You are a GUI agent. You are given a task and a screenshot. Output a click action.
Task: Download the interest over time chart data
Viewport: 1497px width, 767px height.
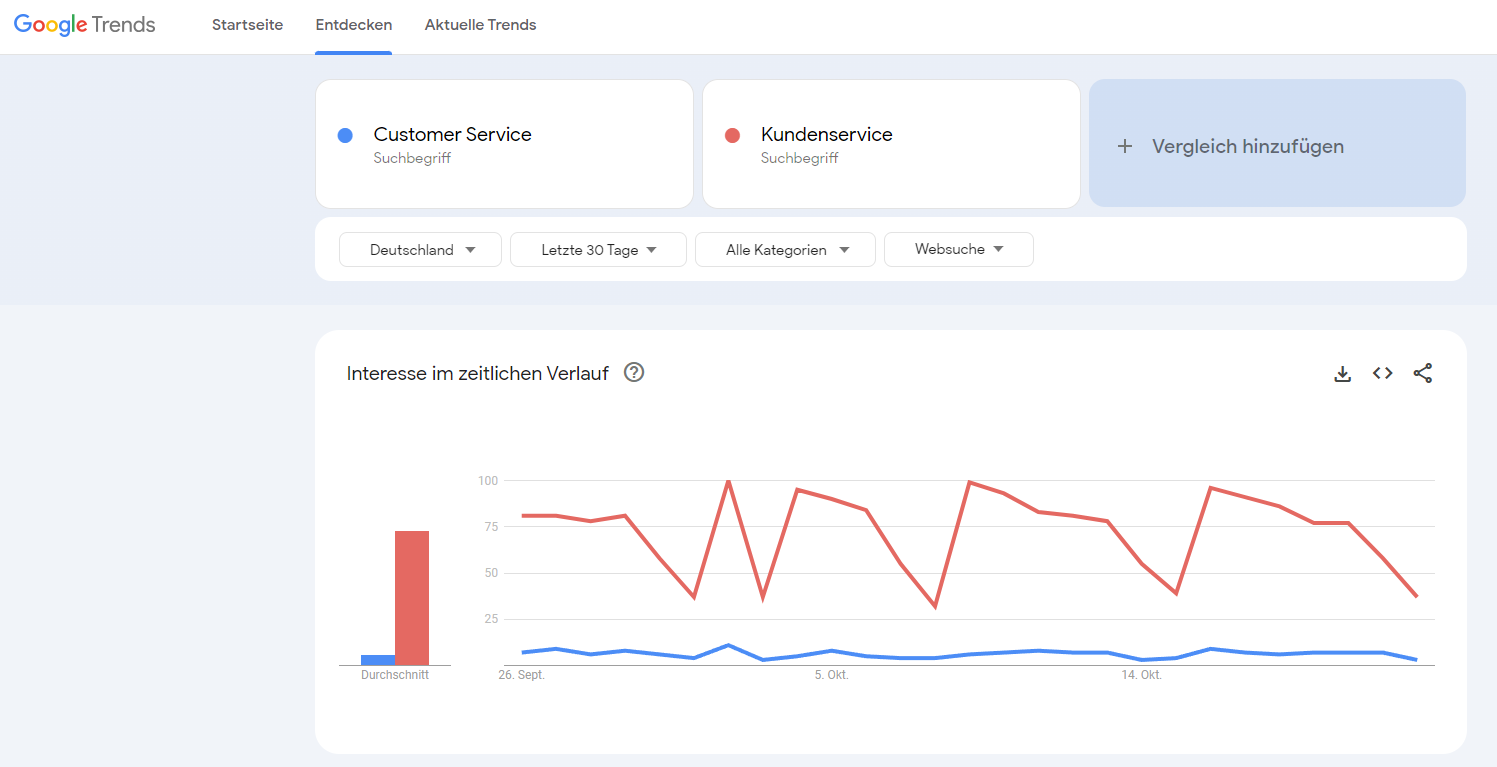coord(1343,374)
